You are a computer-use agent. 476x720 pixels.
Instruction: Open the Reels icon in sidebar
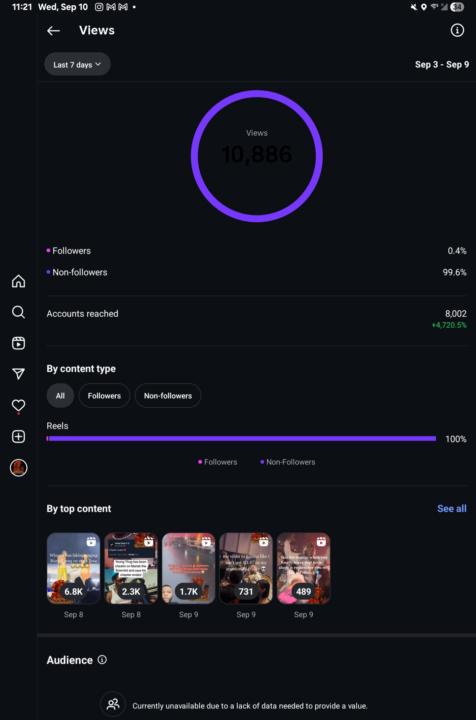pyautogui.click(x=18, y=343)
